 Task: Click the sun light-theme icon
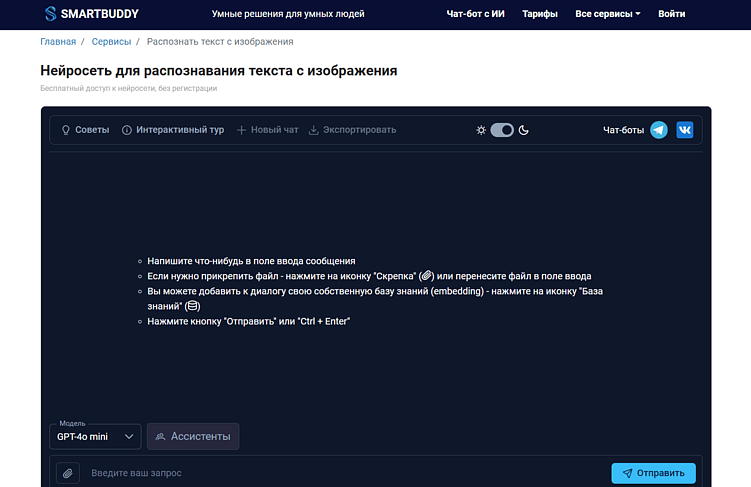tap(481, 130)
